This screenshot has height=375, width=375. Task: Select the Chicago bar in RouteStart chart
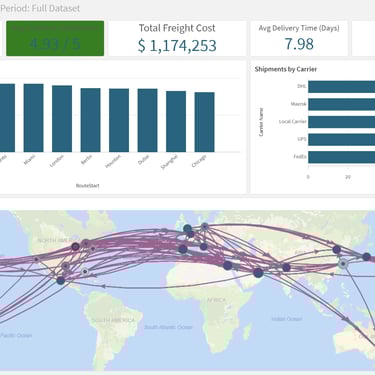pos(205,122)
